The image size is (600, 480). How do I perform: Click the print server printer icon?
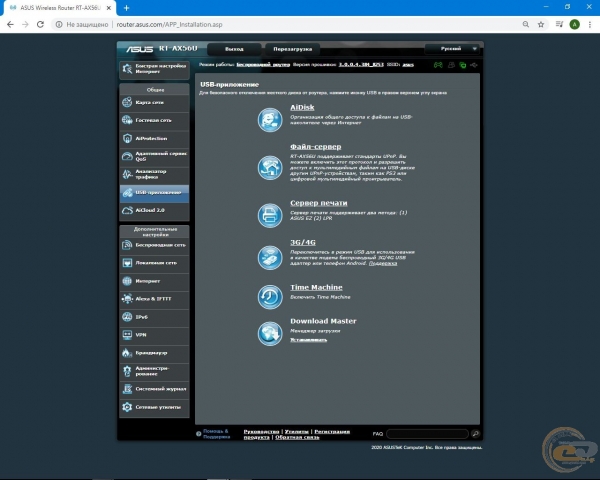pyautogui.click(x=270, y=215)
